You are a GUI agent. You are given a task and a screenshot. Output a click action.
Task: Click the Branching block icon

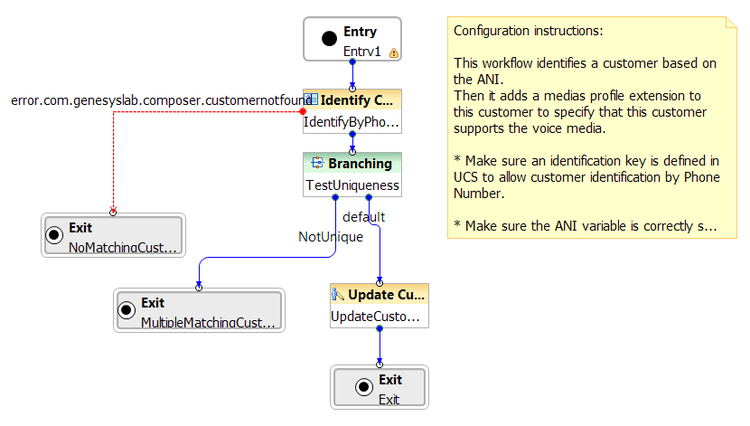317,163
